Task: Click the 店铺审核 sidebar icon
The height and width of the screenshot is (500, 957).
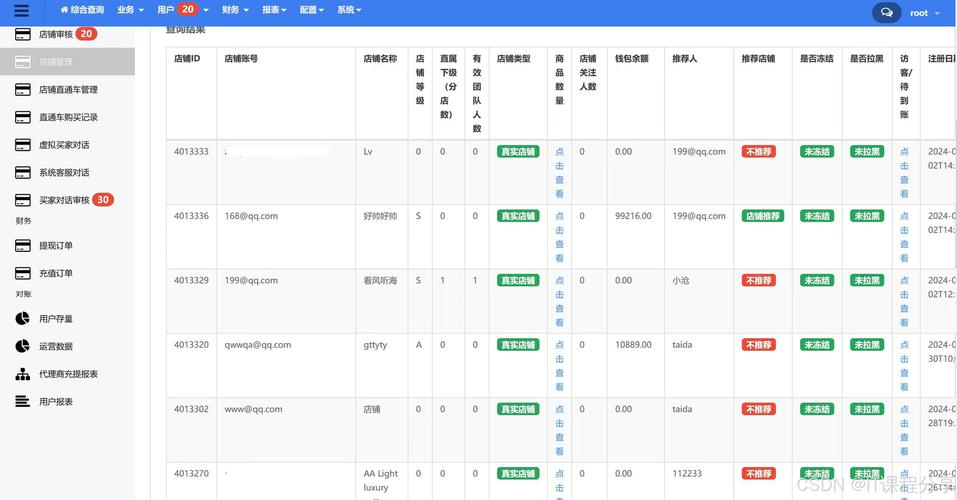Action: (x=23, y=34)
